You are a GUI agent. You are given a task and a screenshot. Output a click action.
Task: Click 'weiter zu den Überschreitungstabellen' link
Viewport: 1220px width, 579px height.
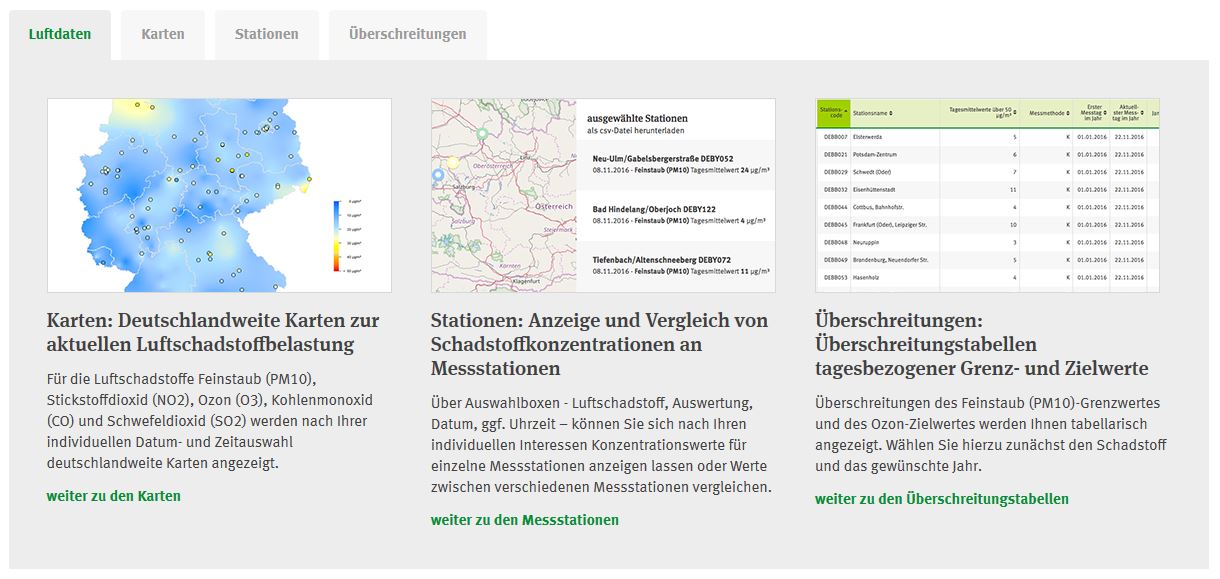941,499
